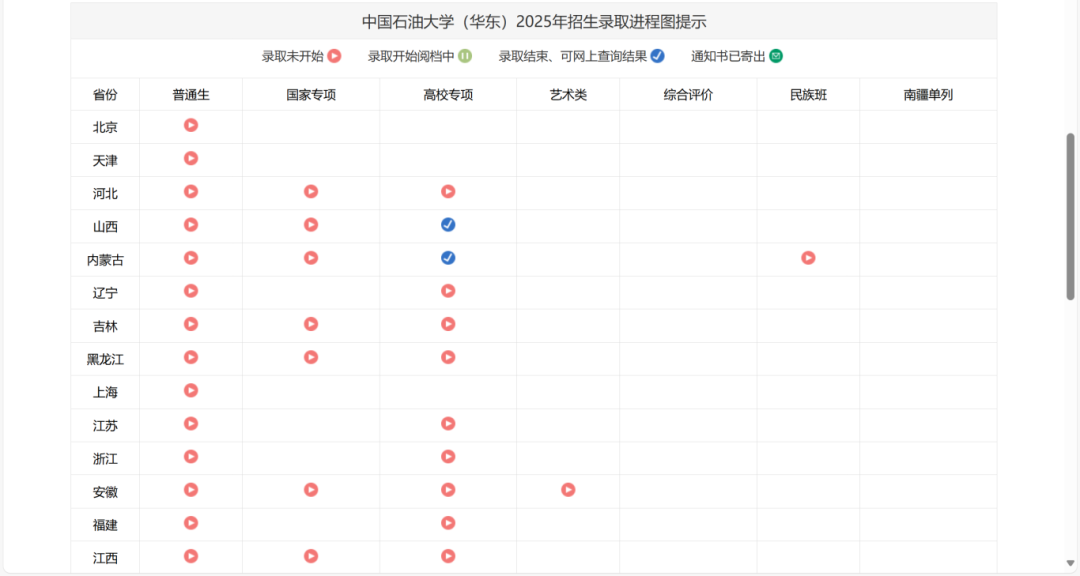Viewport: 1080px width, 576px height.
Task: Click the 民族班 status icon for 内蒙古
Action: point(808,257)
